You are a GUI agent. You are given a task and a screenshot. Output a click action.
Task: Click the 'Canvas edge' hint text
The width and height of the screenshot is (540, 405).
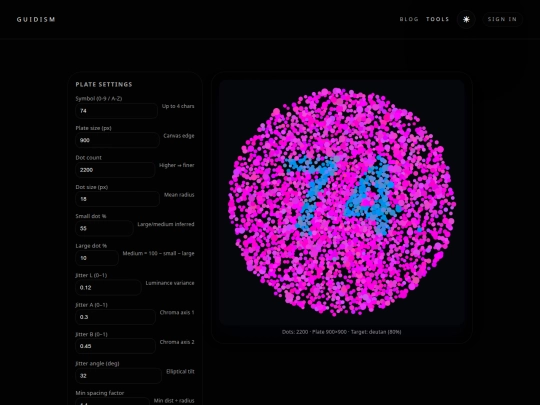pyautogui.click(x=179, y=136)
